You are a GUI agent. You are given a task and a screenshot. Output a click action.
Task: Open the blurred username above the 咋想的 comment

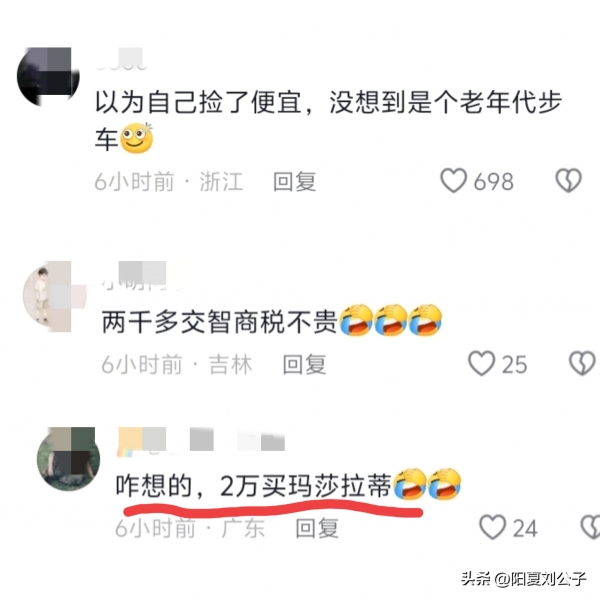tap(201, 441)
